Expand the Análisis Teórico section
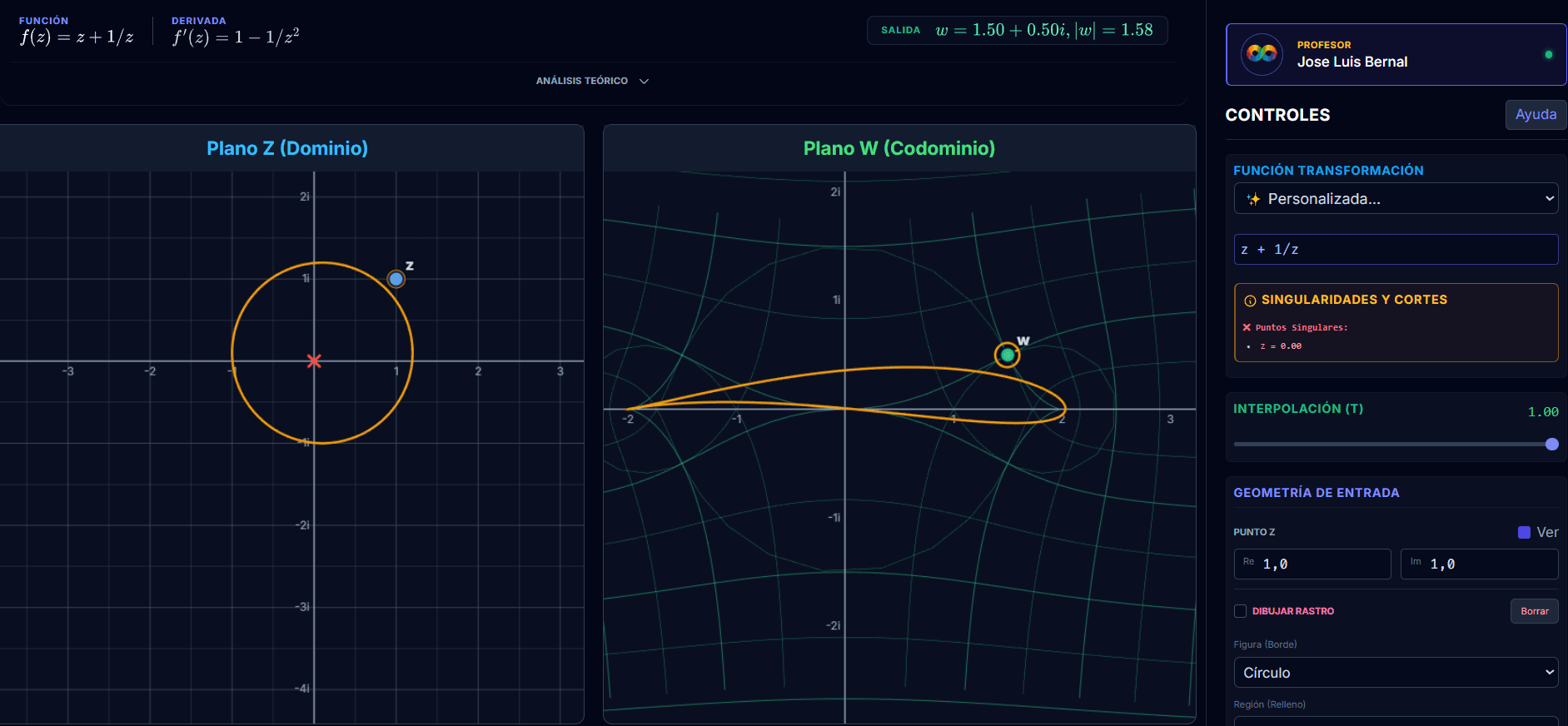Screen dimensions: 1568x726 point(592,81)
